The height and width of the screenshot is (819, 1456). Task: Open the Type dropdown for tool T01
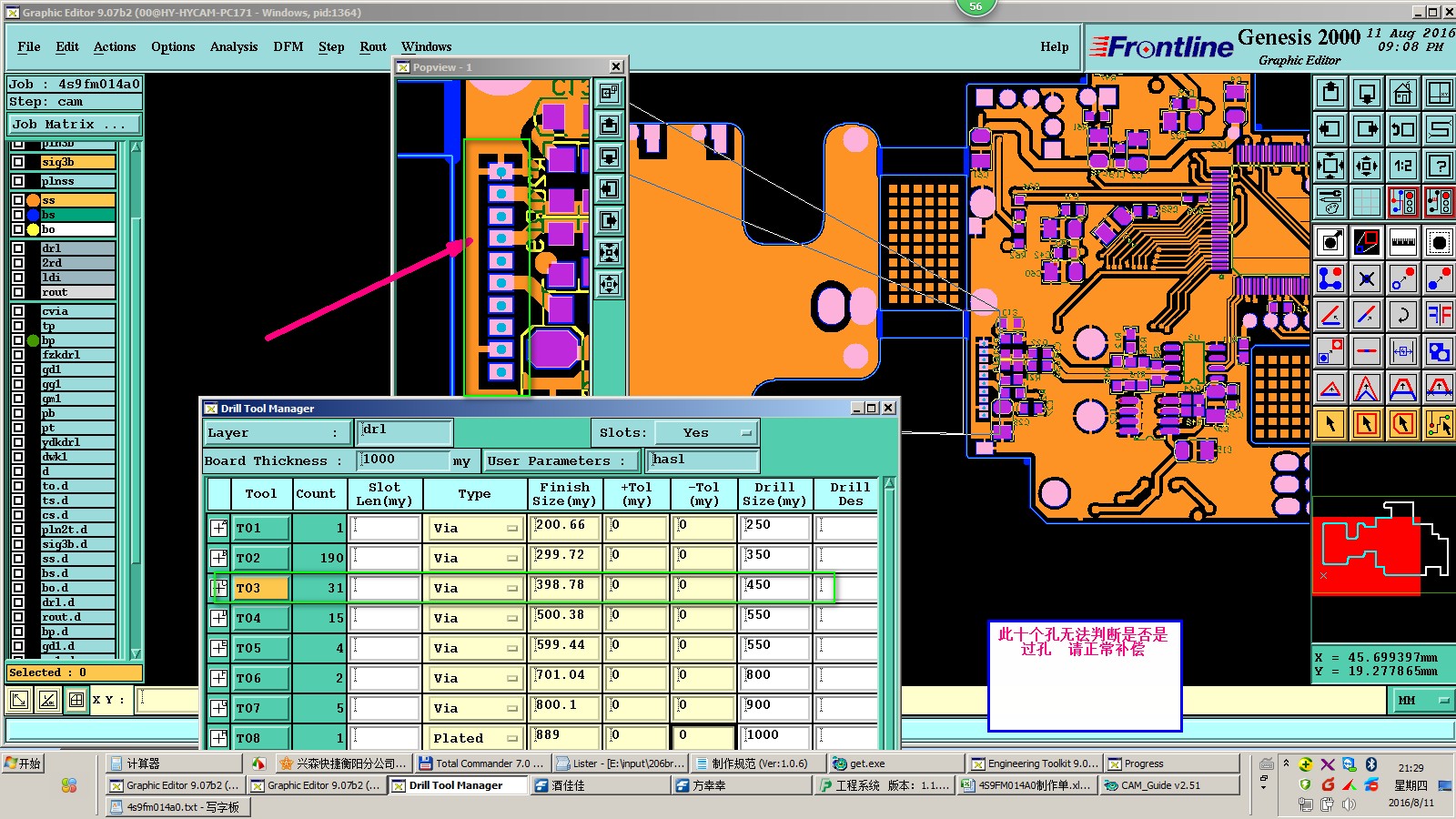coord(474,528)
